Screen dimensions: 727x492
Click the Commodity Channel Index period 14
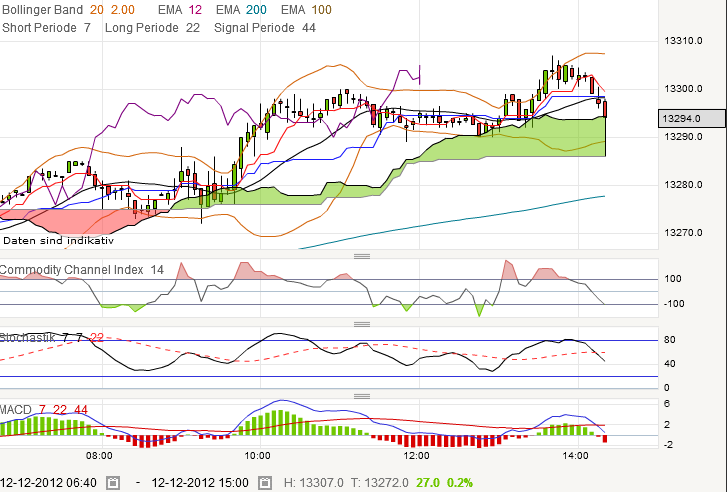coord(157,270)
